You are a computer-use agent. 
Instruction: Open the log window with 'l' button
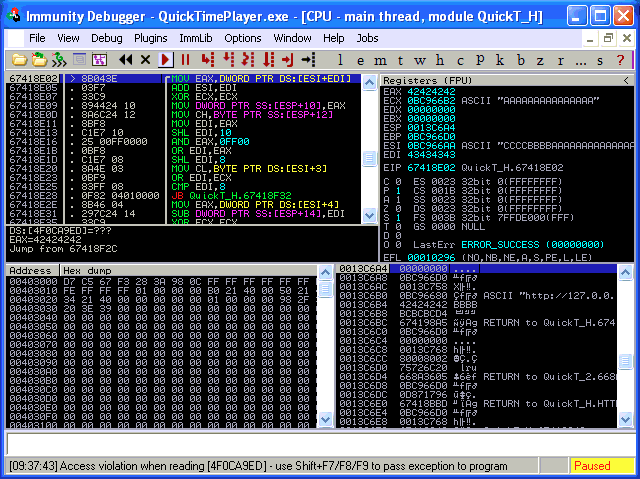tap(345, 60)
